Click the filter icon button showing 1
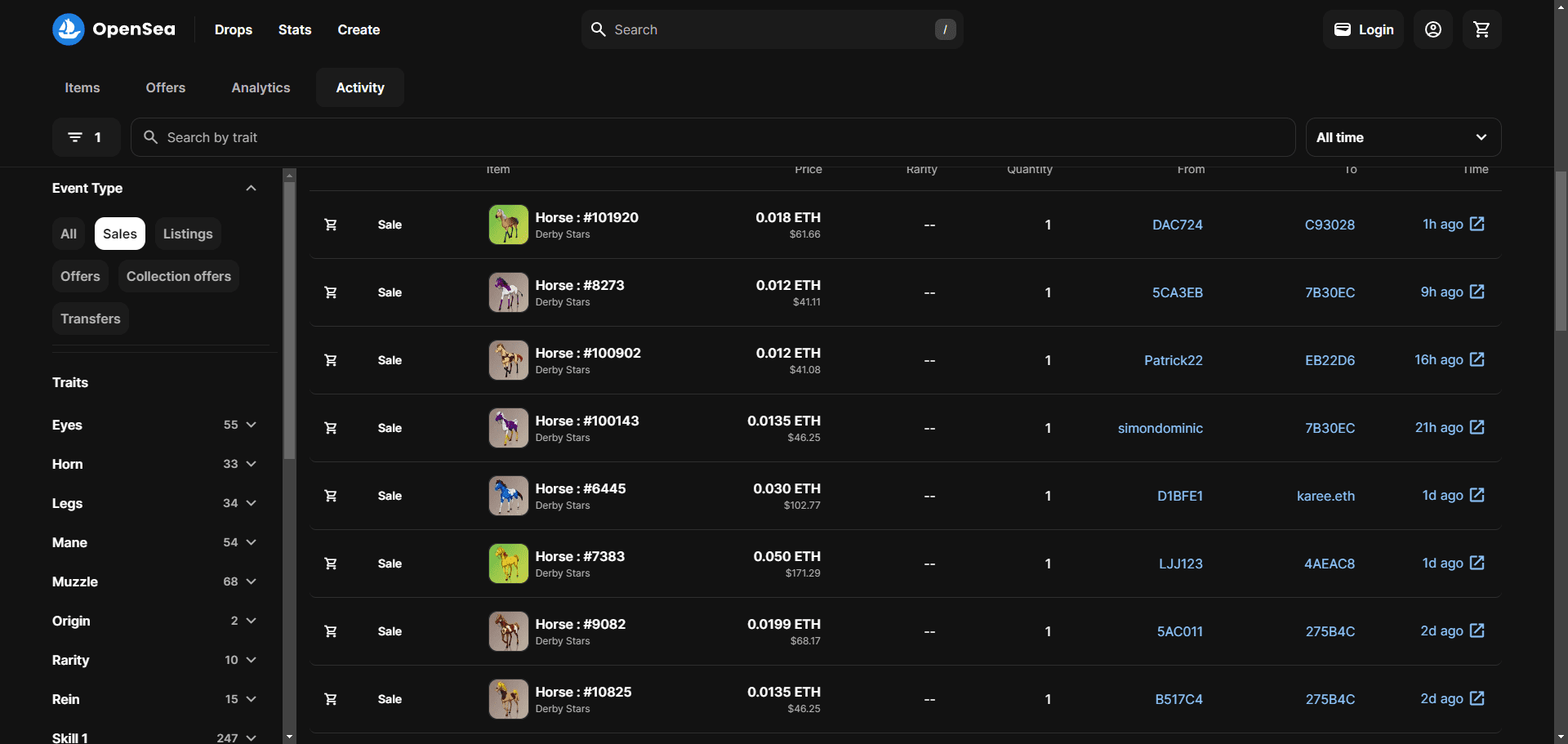 [x=86, y=137]
